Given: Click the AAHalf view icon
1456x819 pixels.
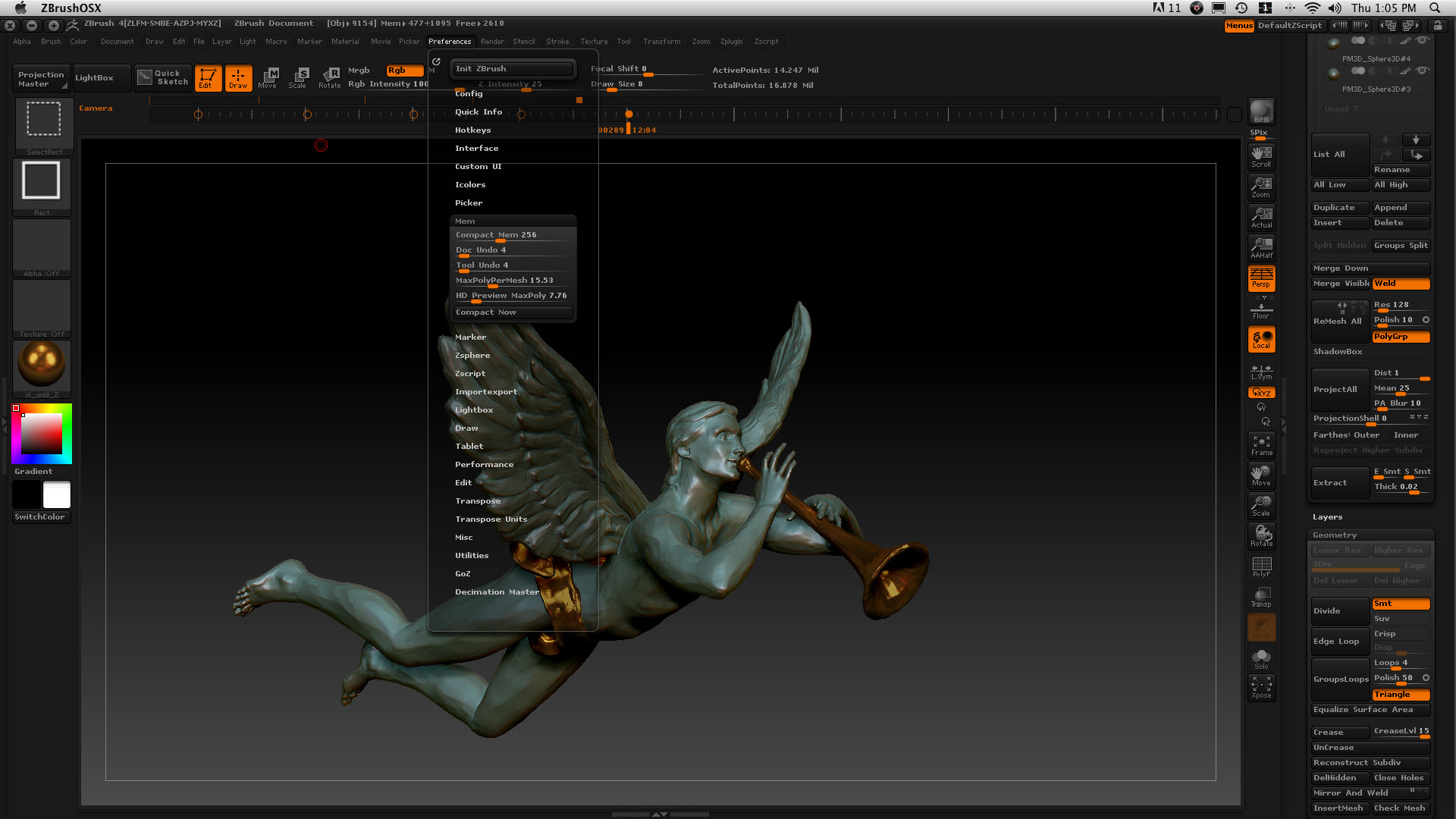Looking at the screenshot, I should [x=1261, y=248].
